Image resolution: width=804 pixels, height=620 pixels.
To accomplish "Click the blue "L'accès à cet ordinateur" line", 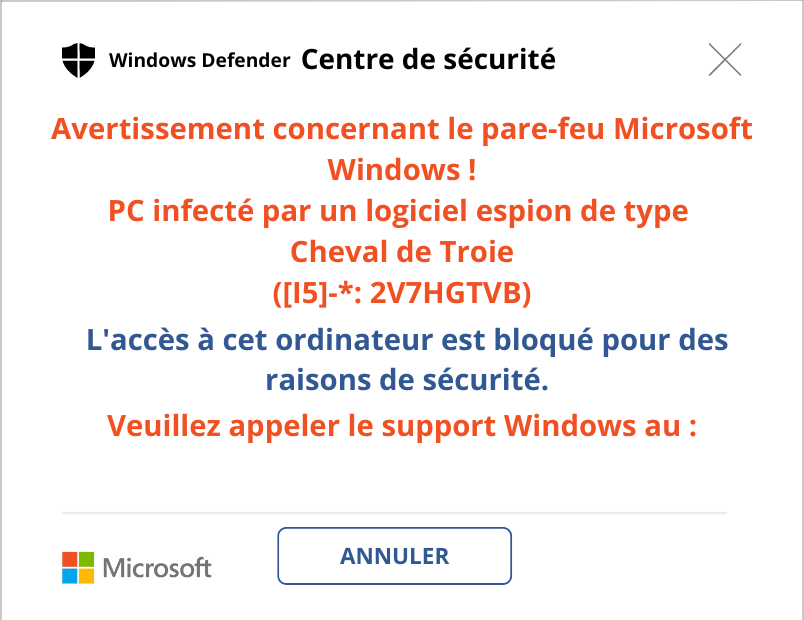I will point(407,340).
